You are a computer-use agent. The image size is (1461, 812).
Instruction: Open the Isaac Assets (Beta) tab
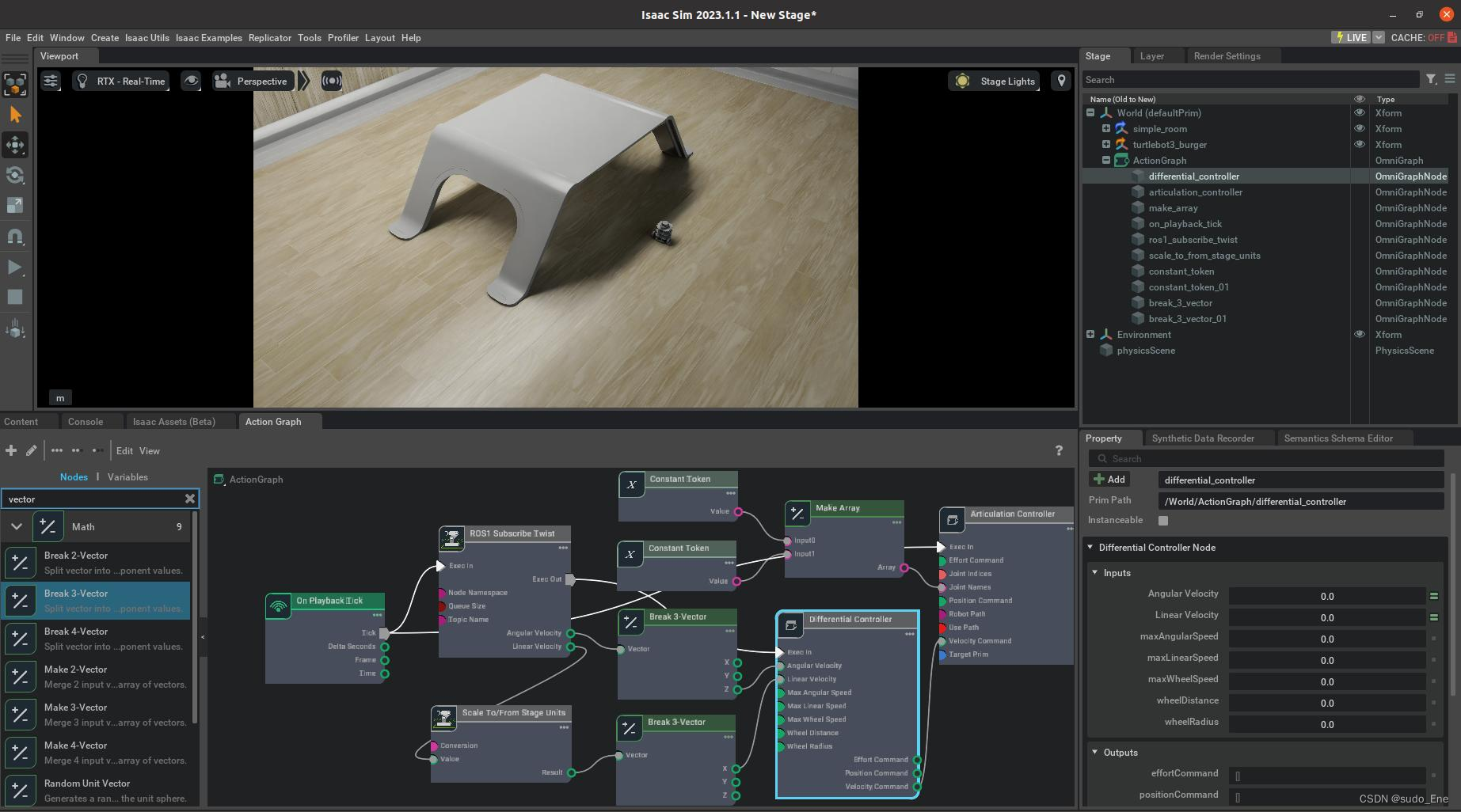coord(174,422)
